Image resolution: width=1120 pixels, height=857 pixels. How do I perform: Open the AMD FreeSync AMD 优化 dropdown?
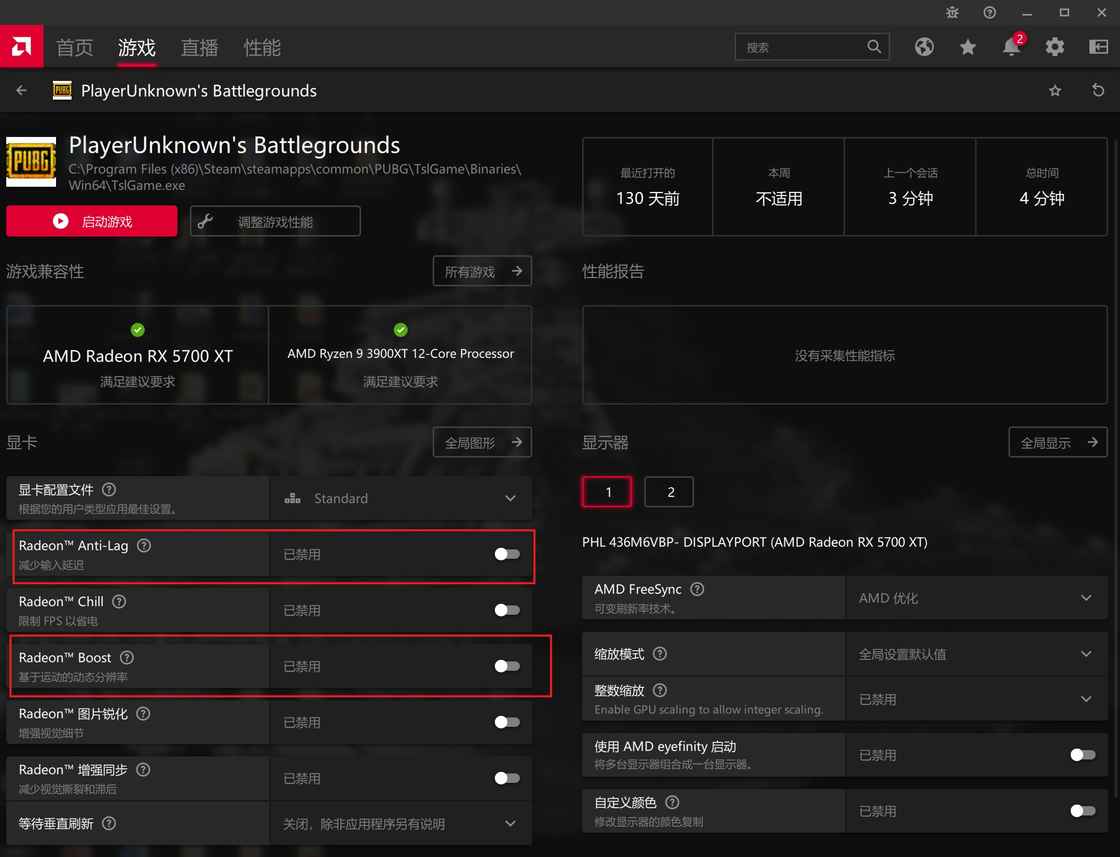976,598
